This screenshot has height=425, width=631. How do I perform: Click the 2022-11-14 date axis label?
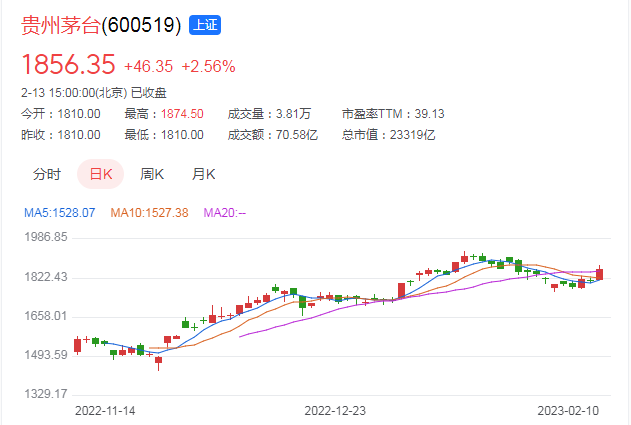(x=105, y=411)
